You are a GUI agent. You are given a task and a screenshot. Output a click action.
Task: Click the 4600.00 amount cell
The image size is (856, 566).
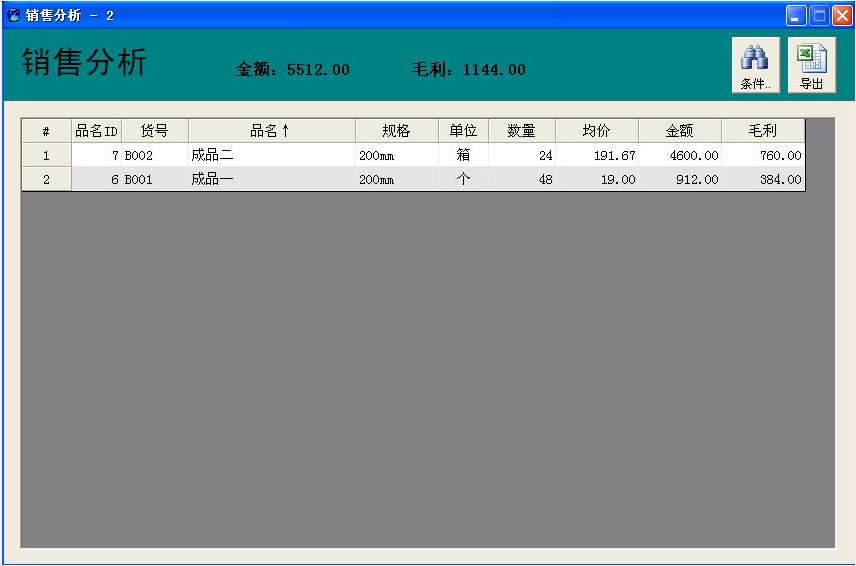pos(680,156)
